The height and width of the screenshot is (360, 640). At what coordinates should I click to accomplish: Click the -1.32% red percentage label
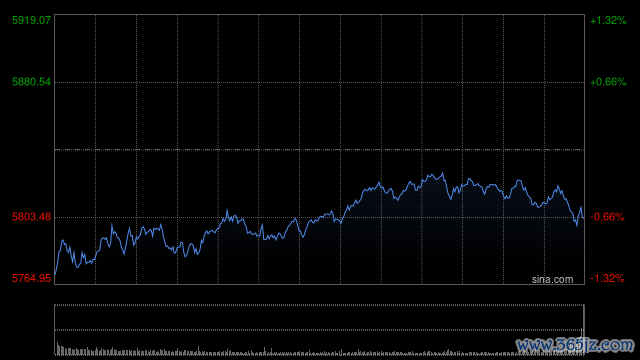pos(607,278)
